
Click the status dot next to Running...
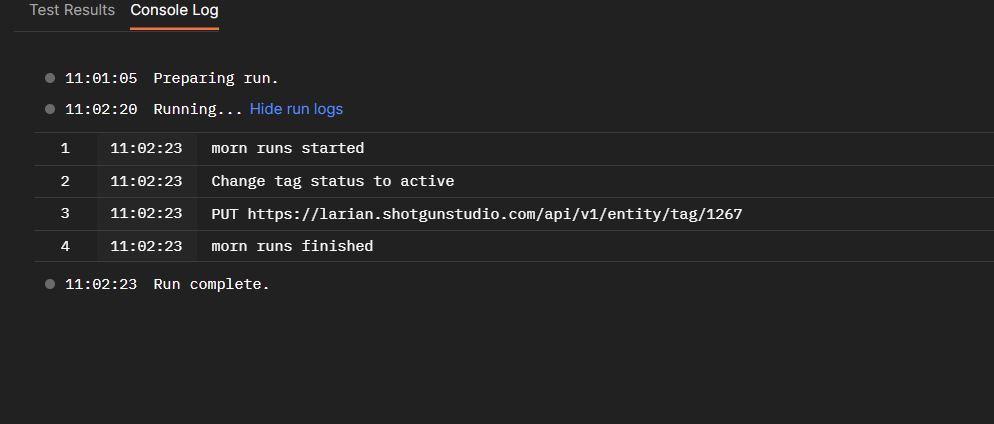click(x=50, y=109)
